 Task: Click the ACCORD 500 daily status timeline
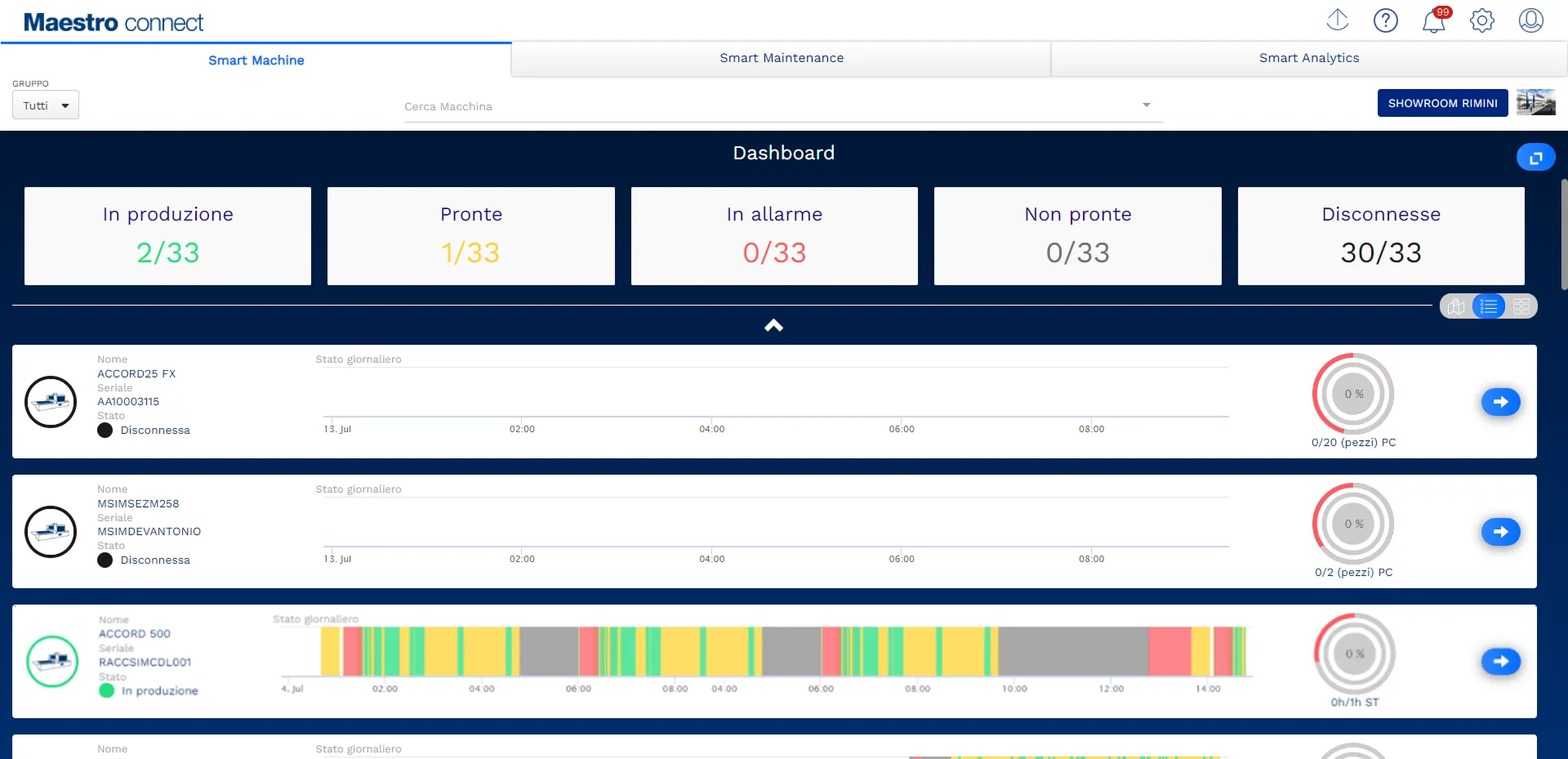(766, 651)
